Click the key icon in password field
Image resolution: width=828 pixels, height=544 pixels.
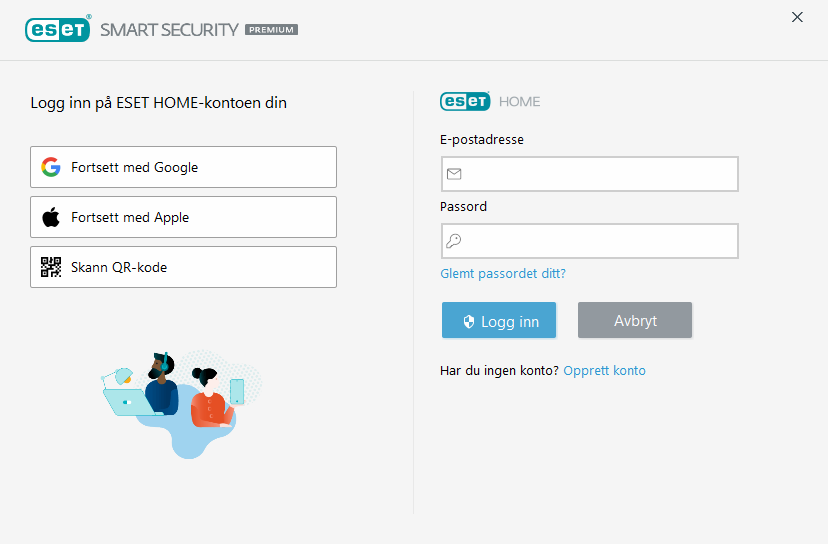(454, 241)
